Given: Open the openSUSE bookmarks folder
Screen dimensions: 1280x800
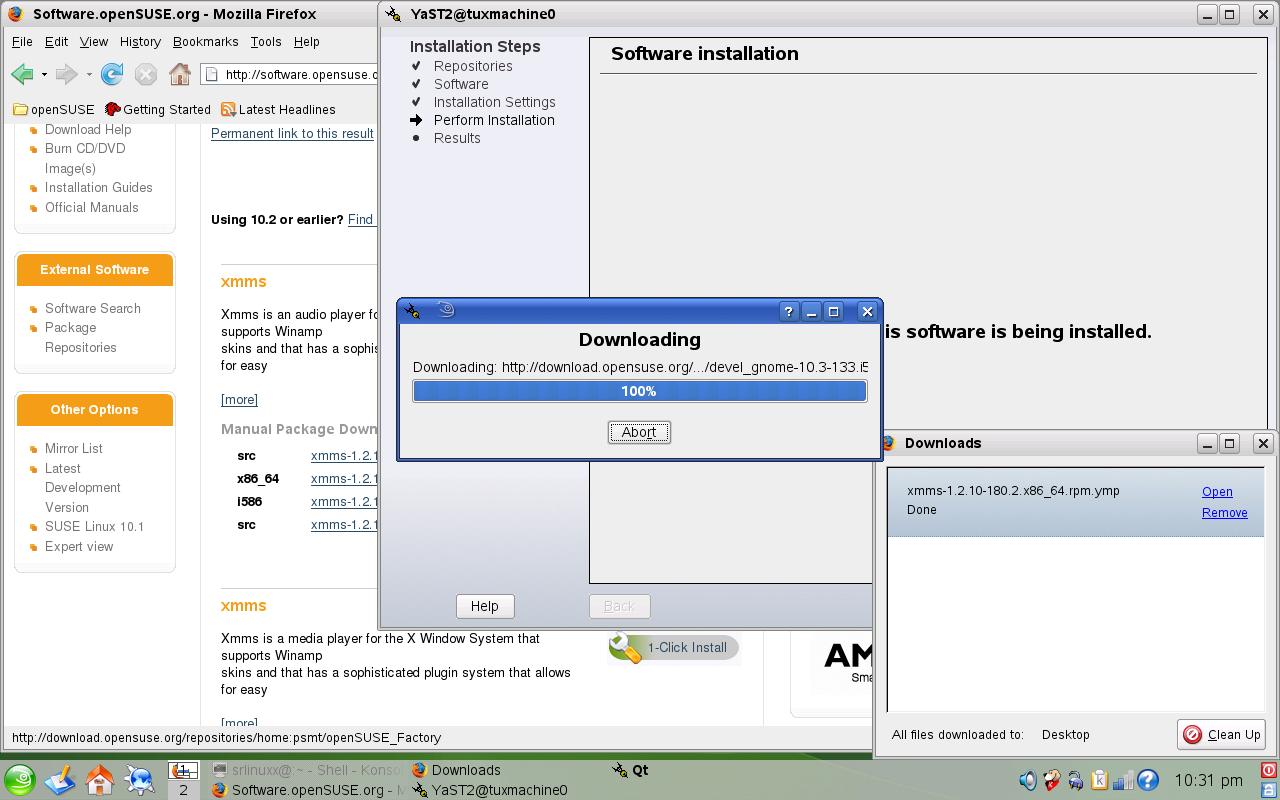Looking at the screenshot, I should 54,110.
